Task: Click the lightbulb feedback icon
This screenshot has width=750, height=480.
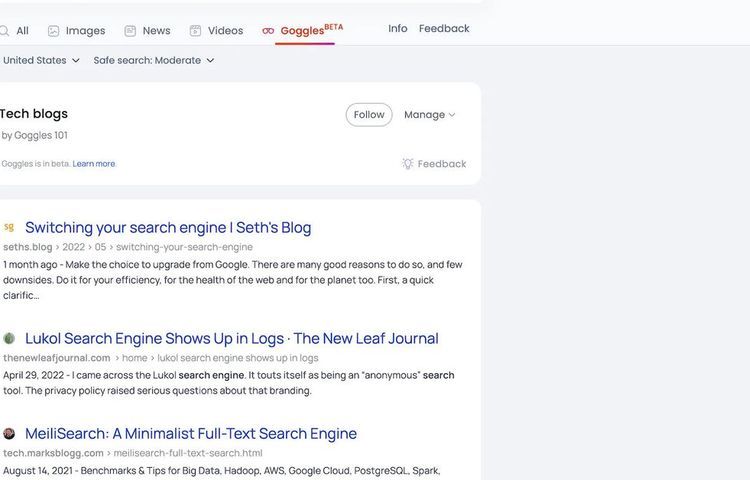Action: 408,164
